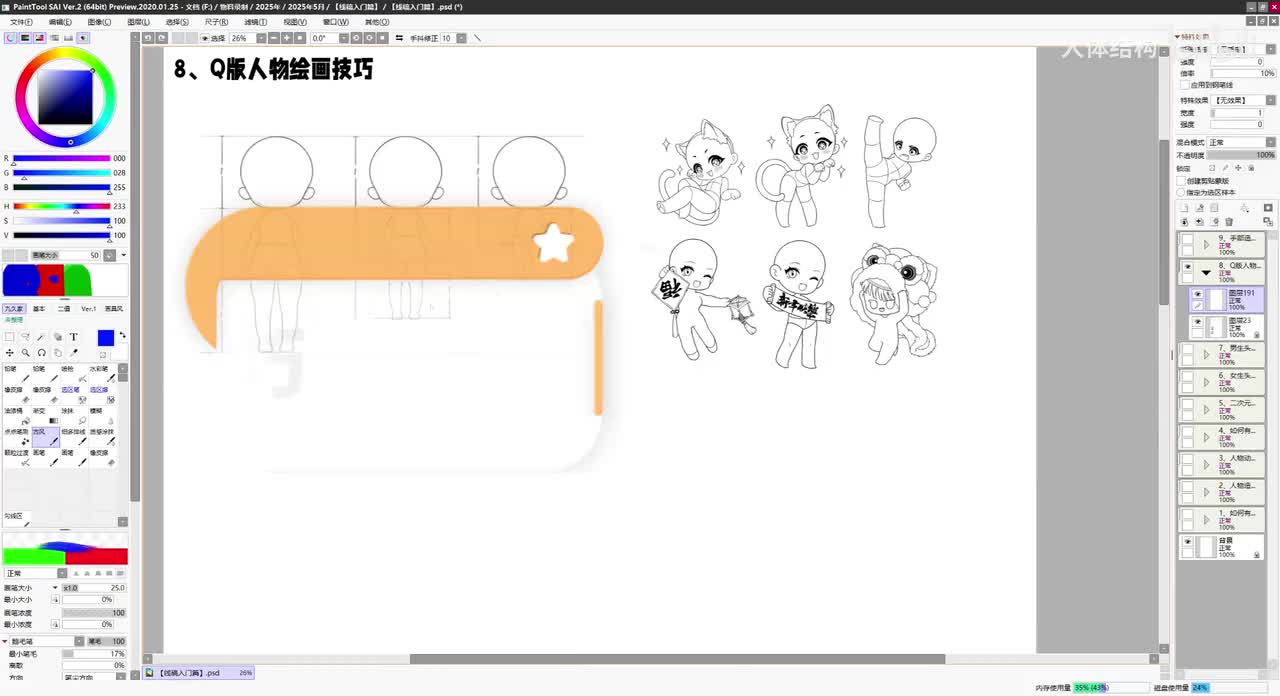Enable 应用到钢笔线 checkbox
This screenshot has width=1280, height=696.
click(x=1185, y=85)
